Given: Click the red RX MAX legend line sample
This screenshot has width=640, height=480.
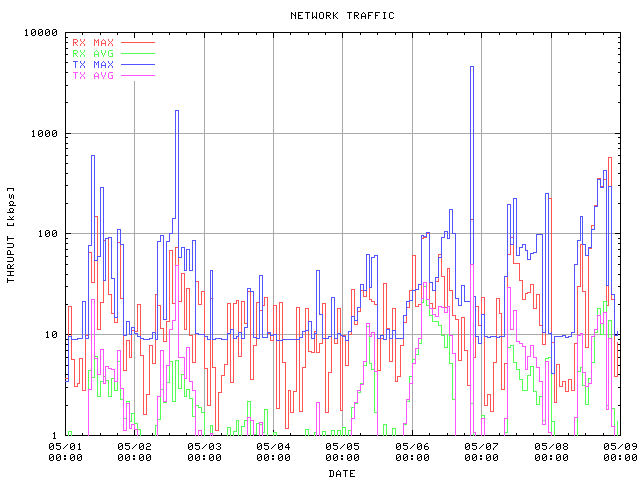Looking at the screenshot, I should coord(138,43).
